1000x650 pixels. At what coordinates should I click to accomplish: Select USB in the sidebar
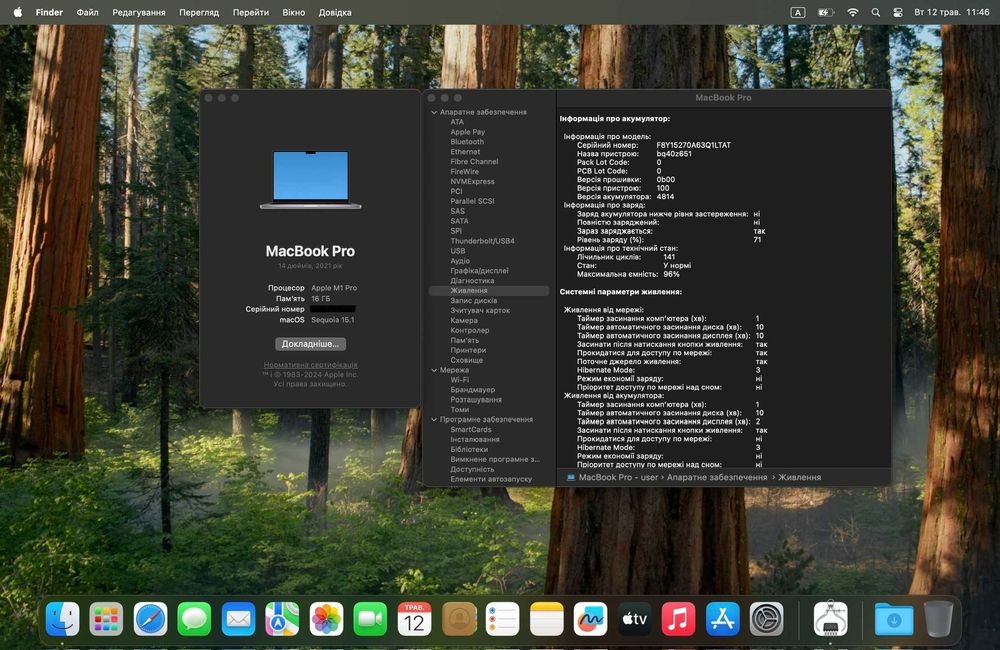coord(458,251)
